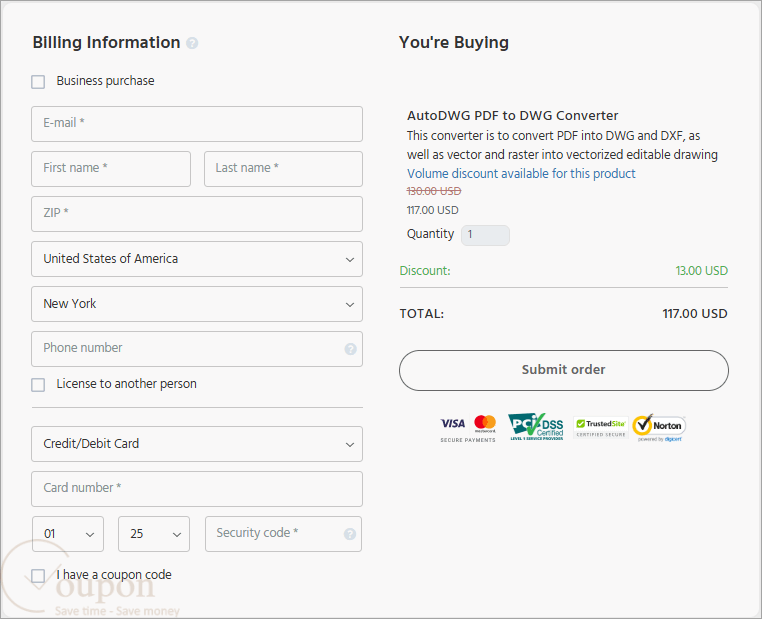This screenshot has width=762, height=619.
Task: Open the Credit/Debit Card payment method dropdown
Action: click(197, 444)
